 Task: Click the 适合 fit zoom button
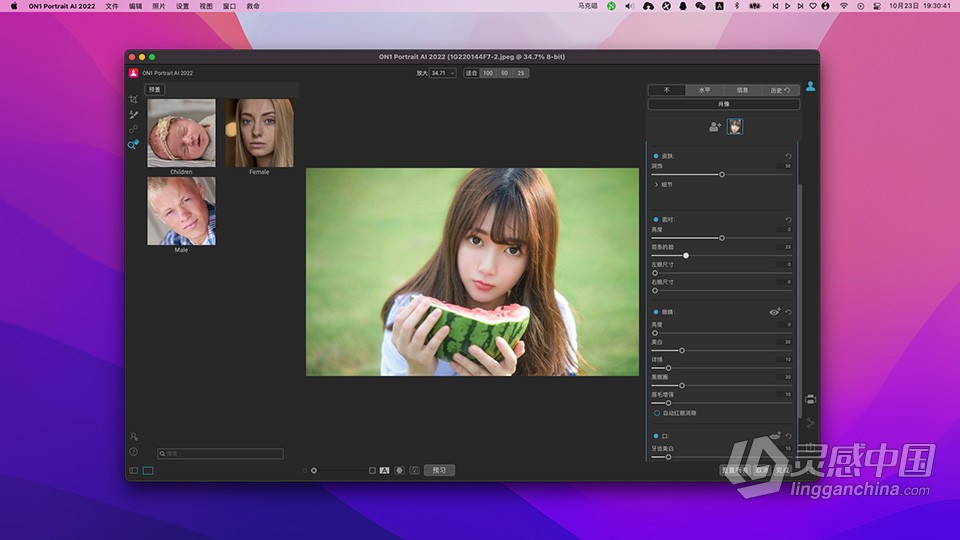pyautogui.click(x=471, y=73)
